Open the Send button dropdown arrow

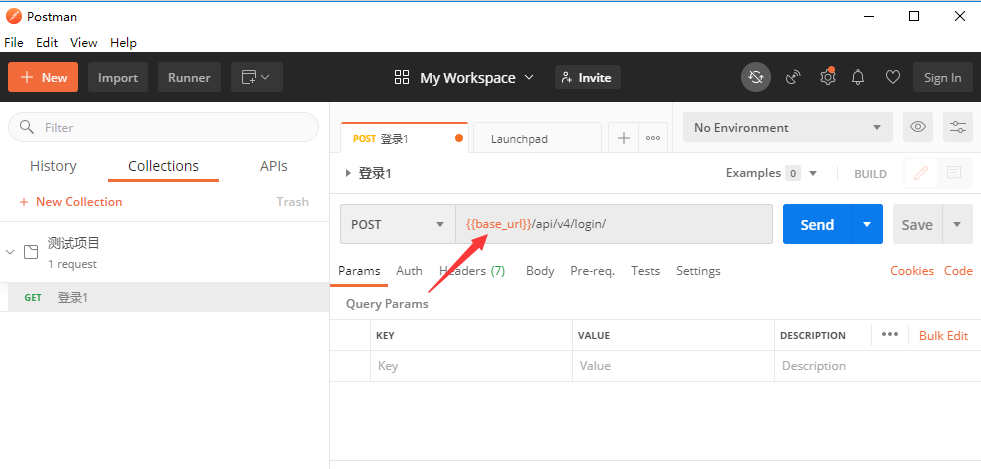click(x=867, y=224)
